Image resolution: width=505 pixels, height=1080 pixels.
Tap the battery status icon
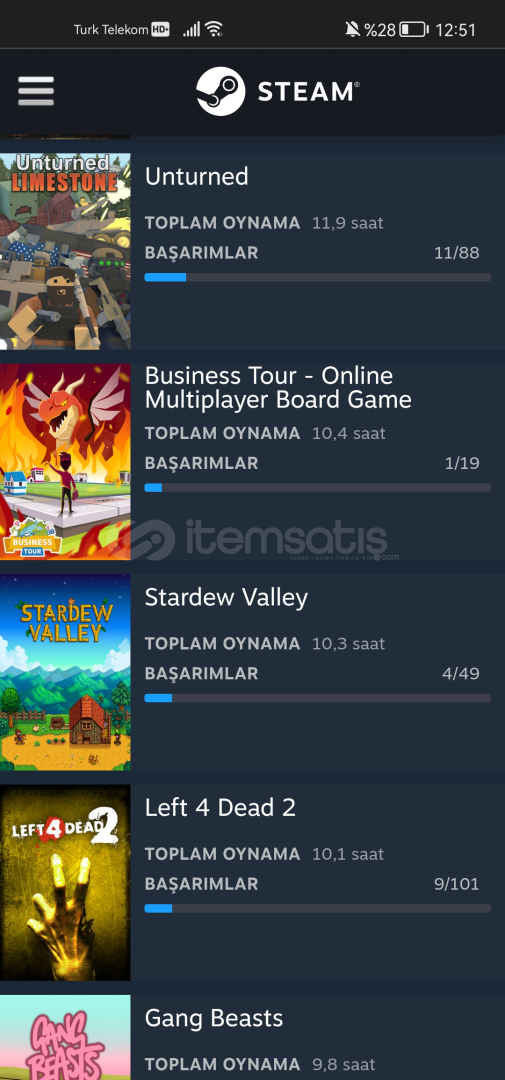[x=414, y=30]
